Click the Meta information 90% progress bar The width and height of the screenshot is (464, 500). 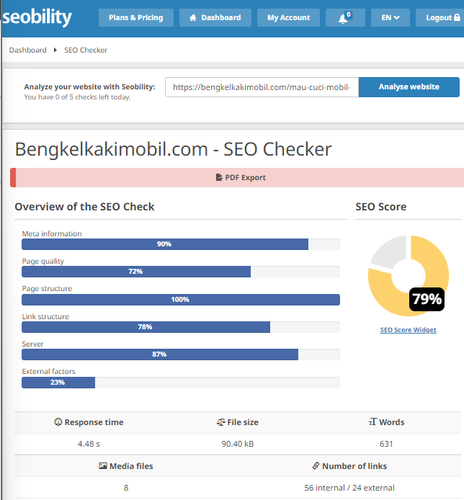[x=181, y=244]
